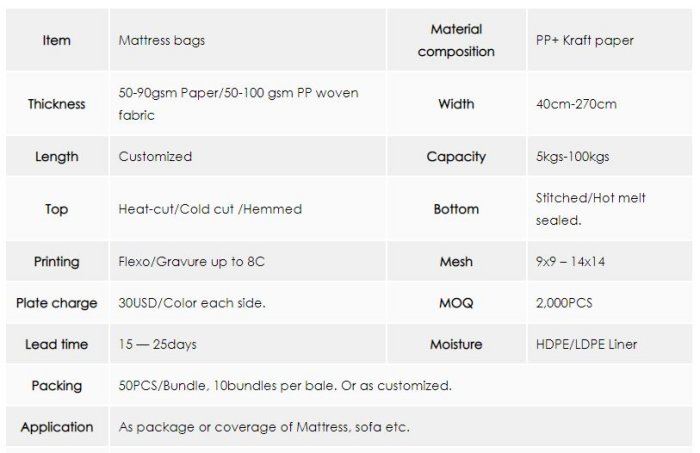Select the "Heat-cut/Cold cut /Hemmed" text

click(210, 209)
